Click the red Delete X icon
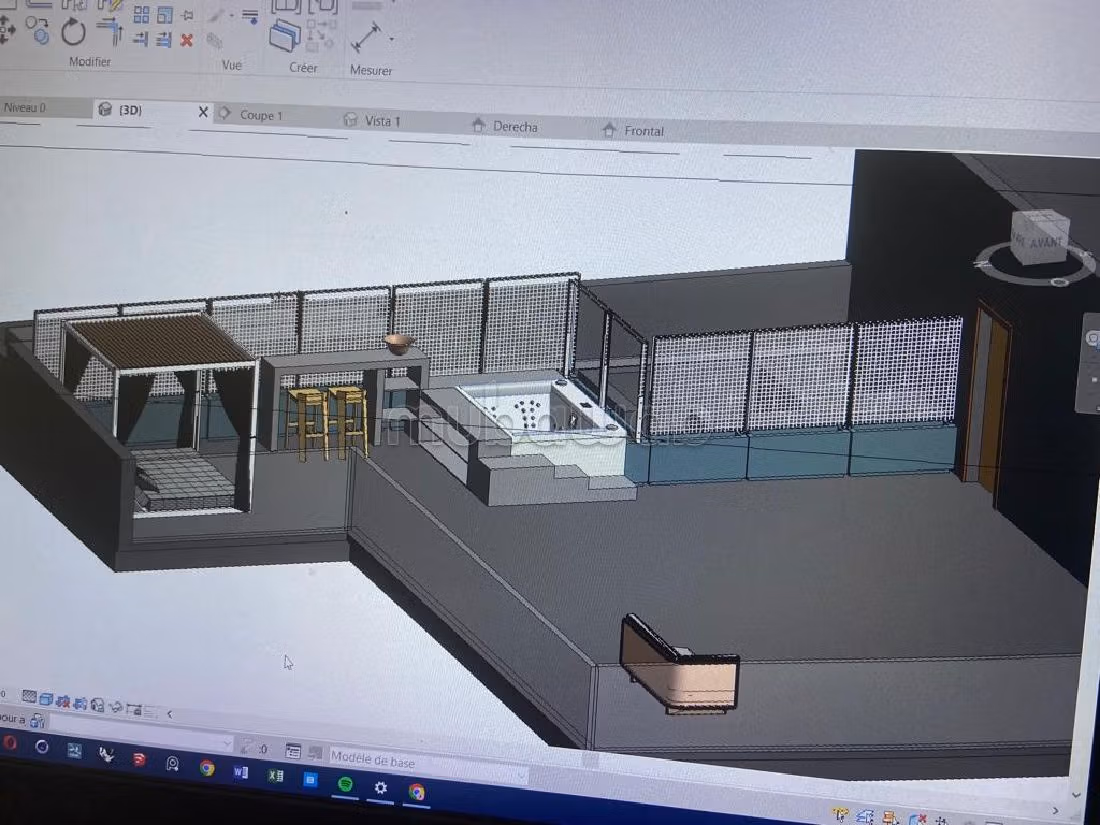 pyautogui.click(x=186, y=40)
